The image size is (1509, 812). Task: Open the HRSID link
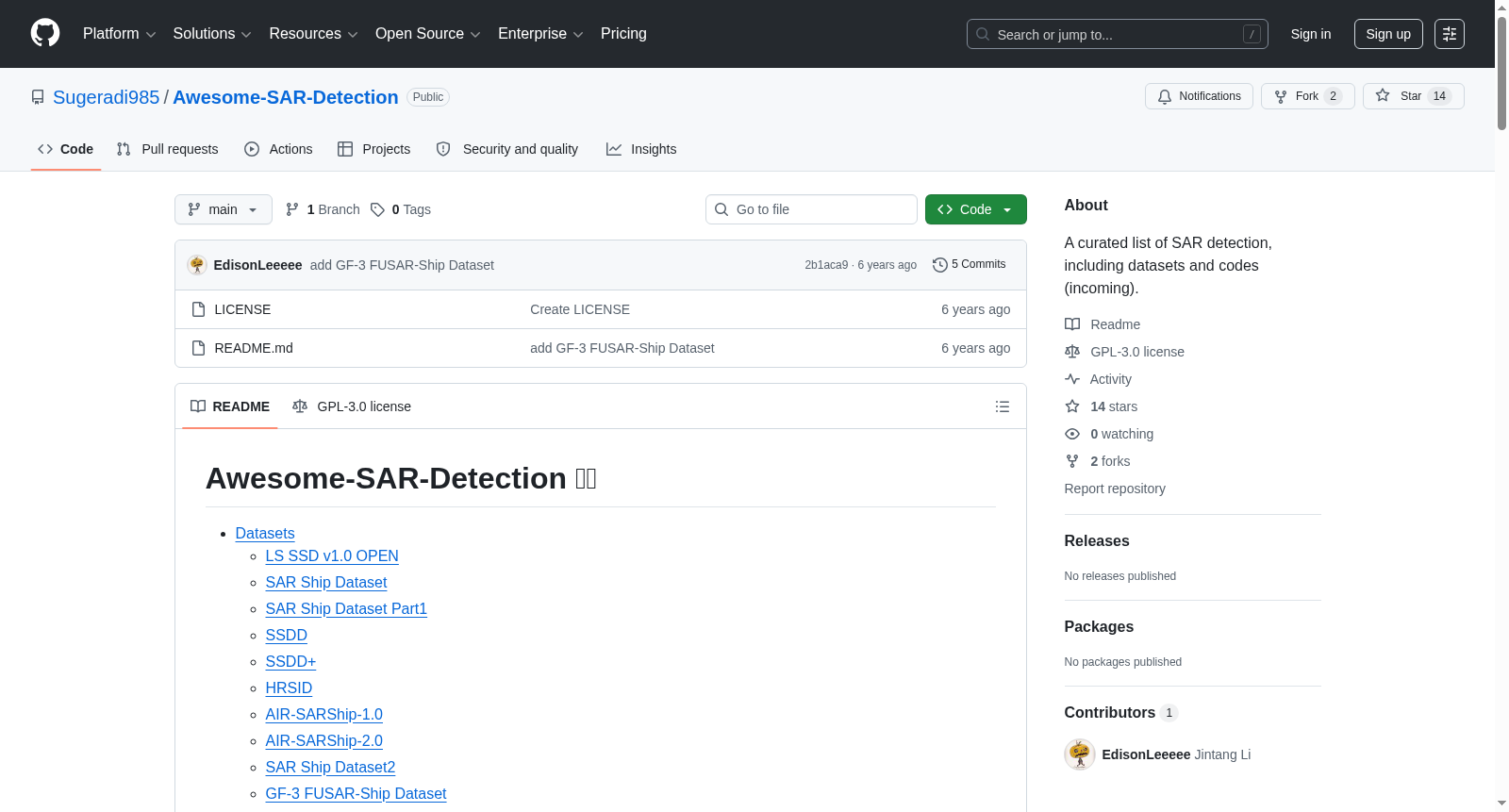tap(289, 688)
